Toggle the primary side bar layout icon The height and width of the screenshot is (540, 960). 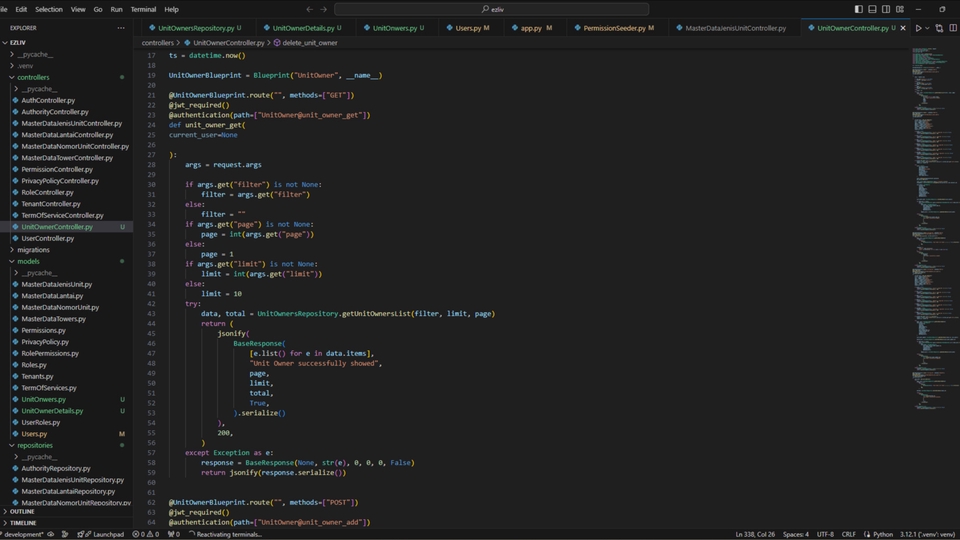(858, 9)
